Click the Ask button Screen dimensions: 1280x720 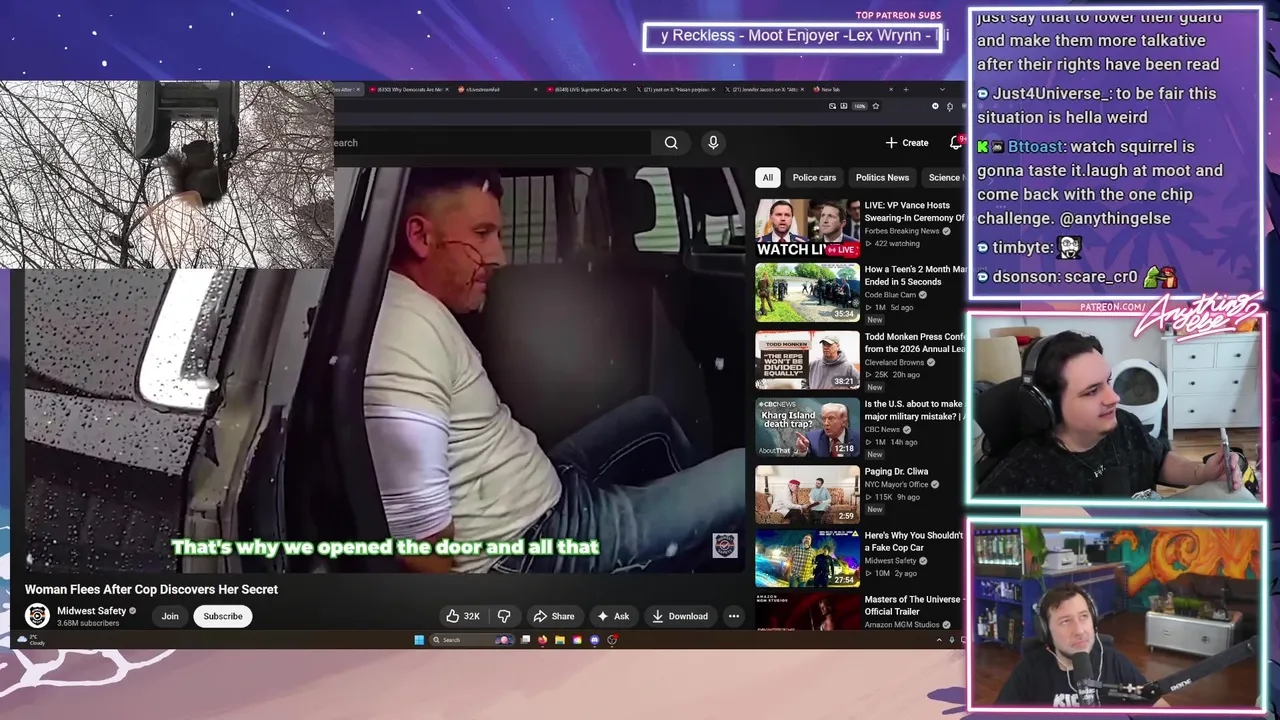[x=613, y=616]
